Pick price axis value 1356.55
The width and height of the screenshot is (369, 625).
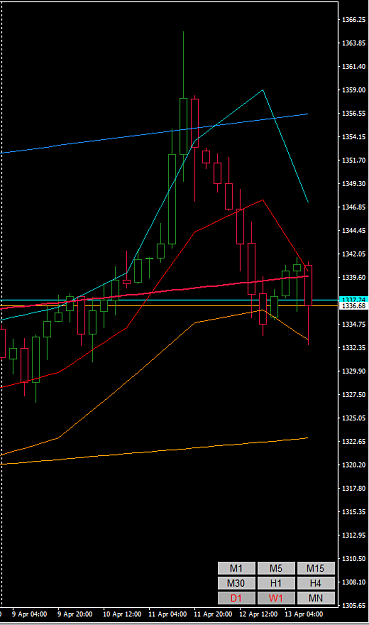[x=354, y=113]
